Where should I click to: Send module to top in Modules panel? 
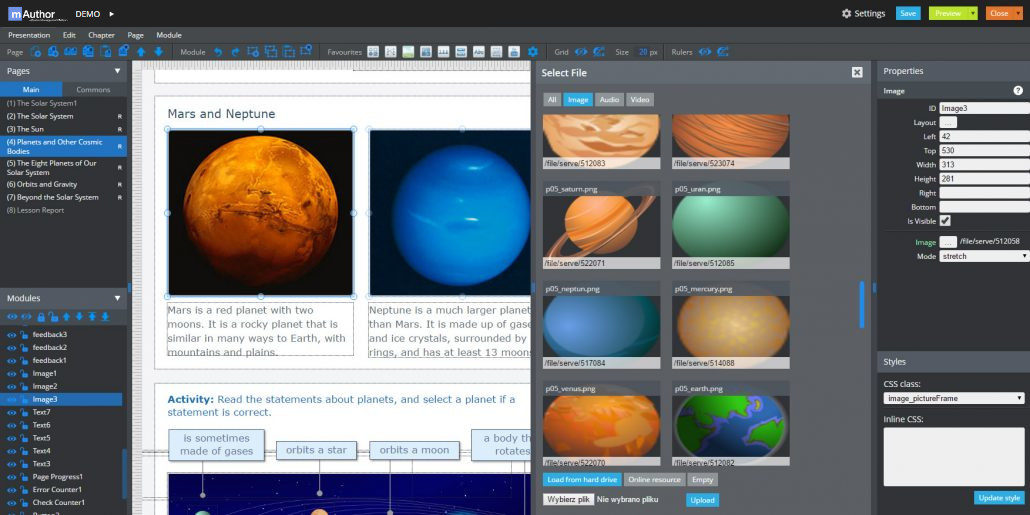(92, 317)
